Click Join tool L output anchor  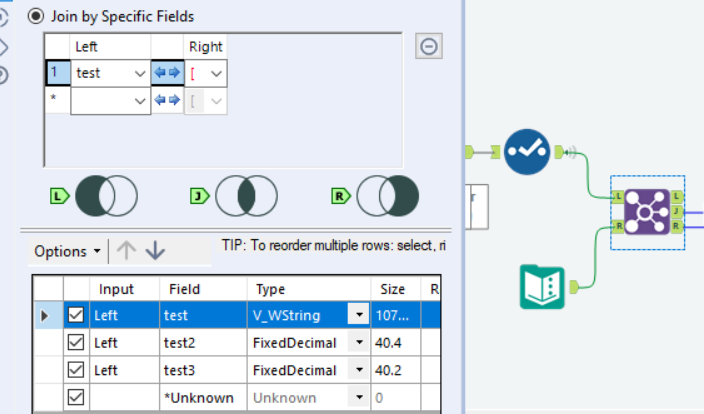pyautogui.click(x=677, y=196)
